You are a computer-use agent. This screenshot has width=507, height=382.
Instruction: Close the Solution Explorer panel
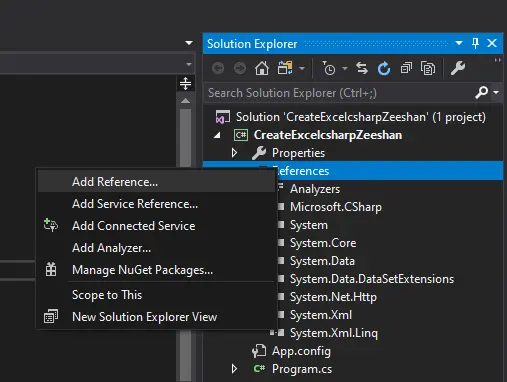point(492,43)
